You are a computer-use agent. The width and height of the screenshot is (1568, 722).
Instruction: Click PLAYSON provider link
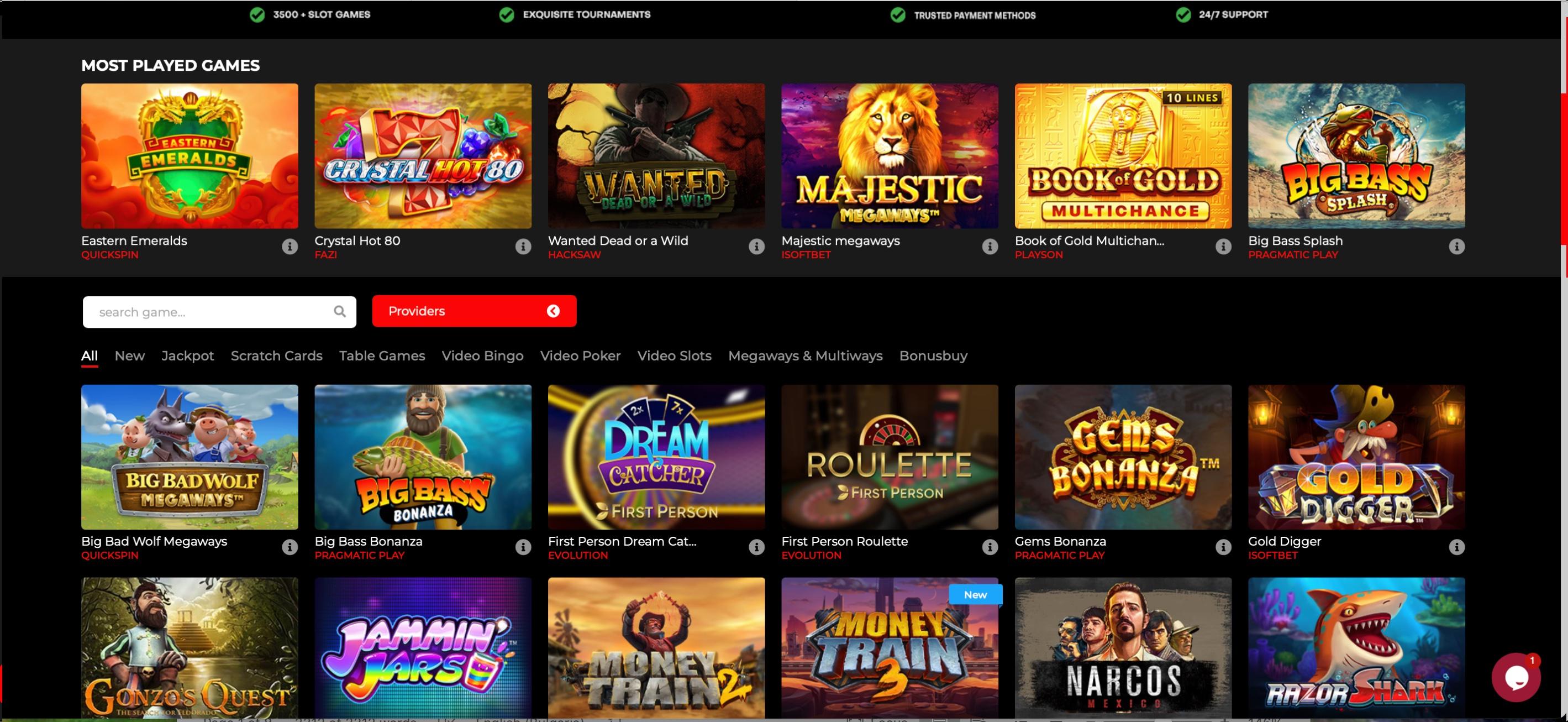click(1039, 255)
